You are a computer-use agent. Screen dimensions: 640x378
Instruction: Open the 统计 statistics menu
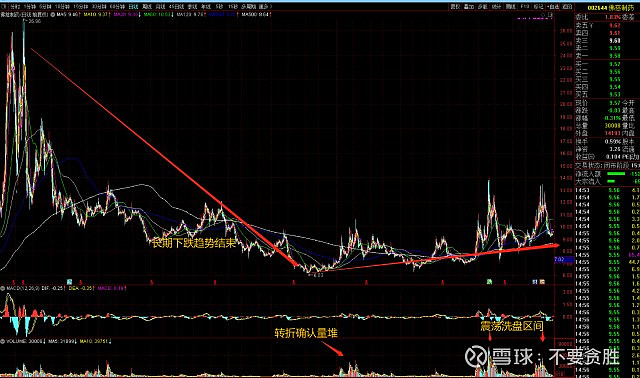coord(496,7)
